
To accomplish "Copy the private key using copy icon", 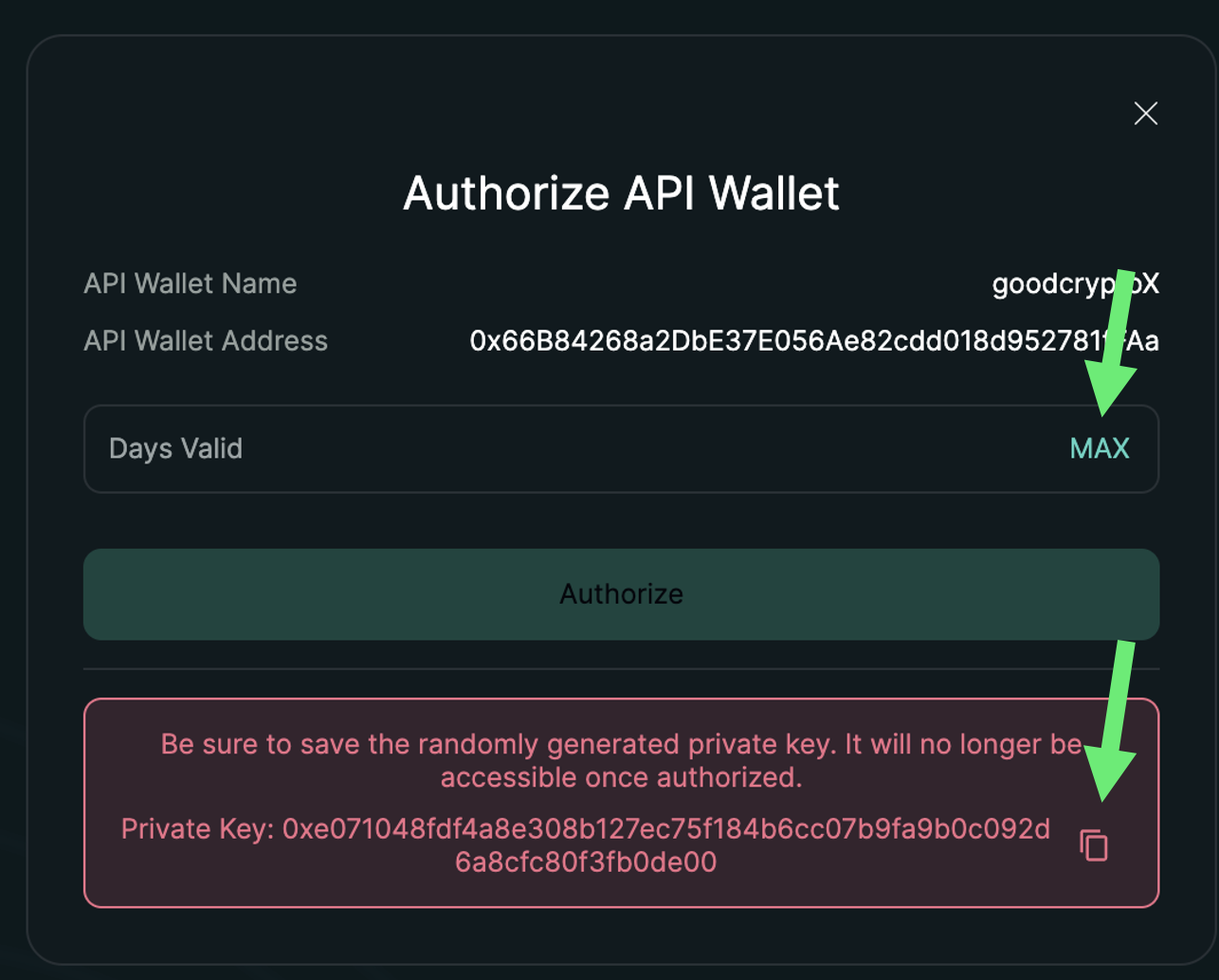I will click(1094, 844).
